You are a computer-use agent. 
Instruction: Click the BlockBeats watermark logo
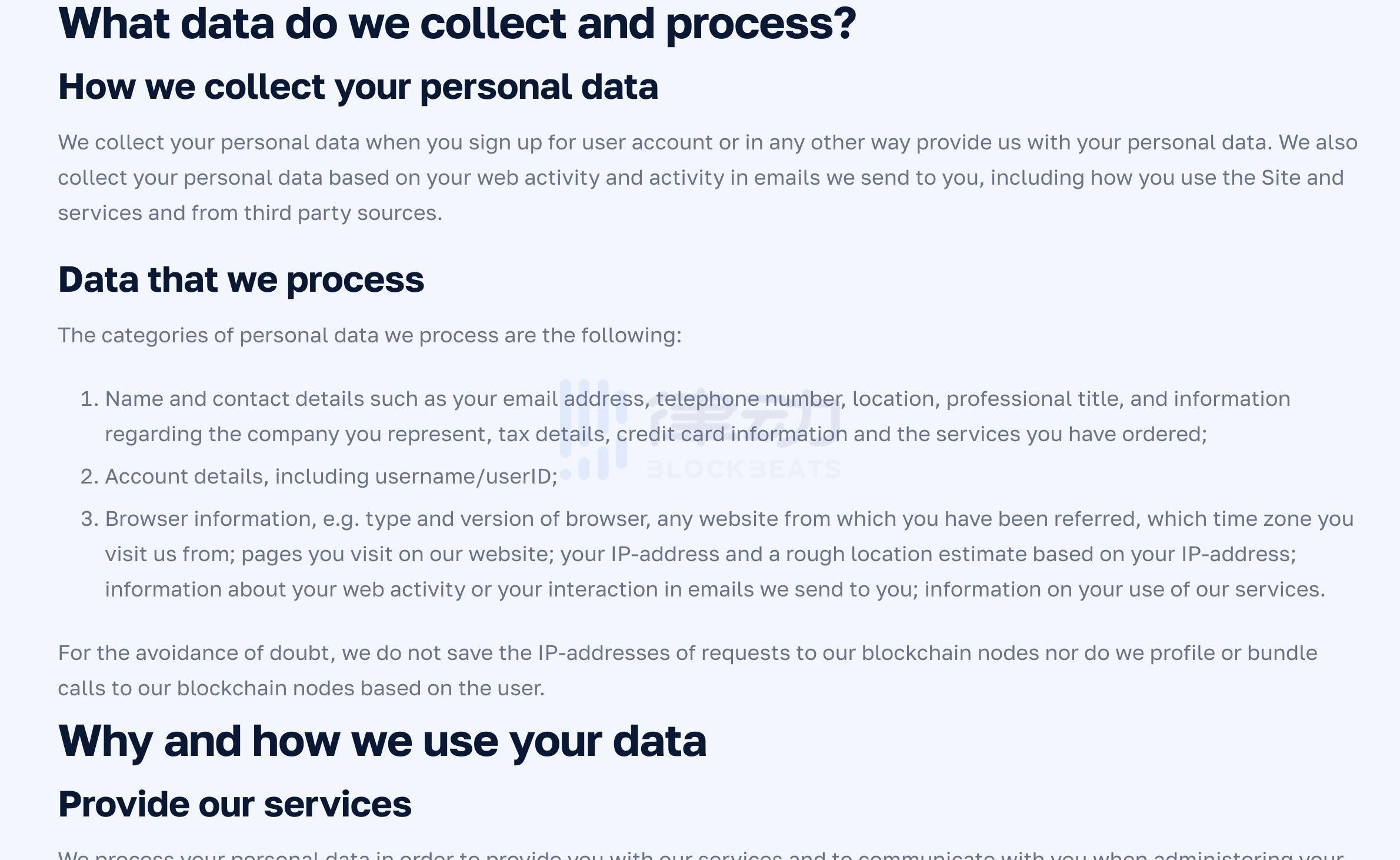tap(700, 431)
